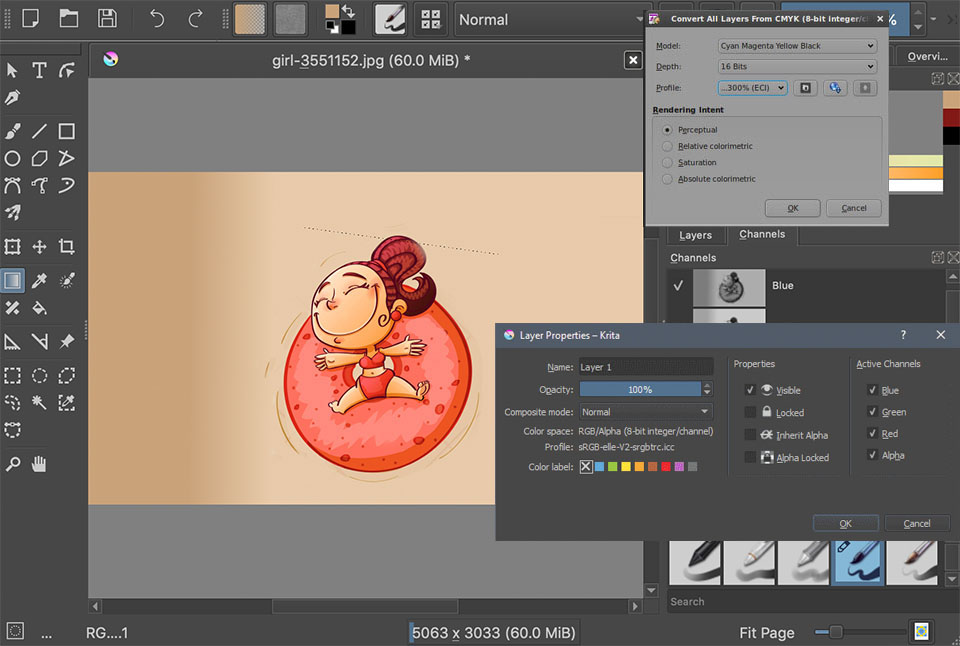This screenshot has height=646, width=960.
Task: Select the Crop tool
Action: 66,246
